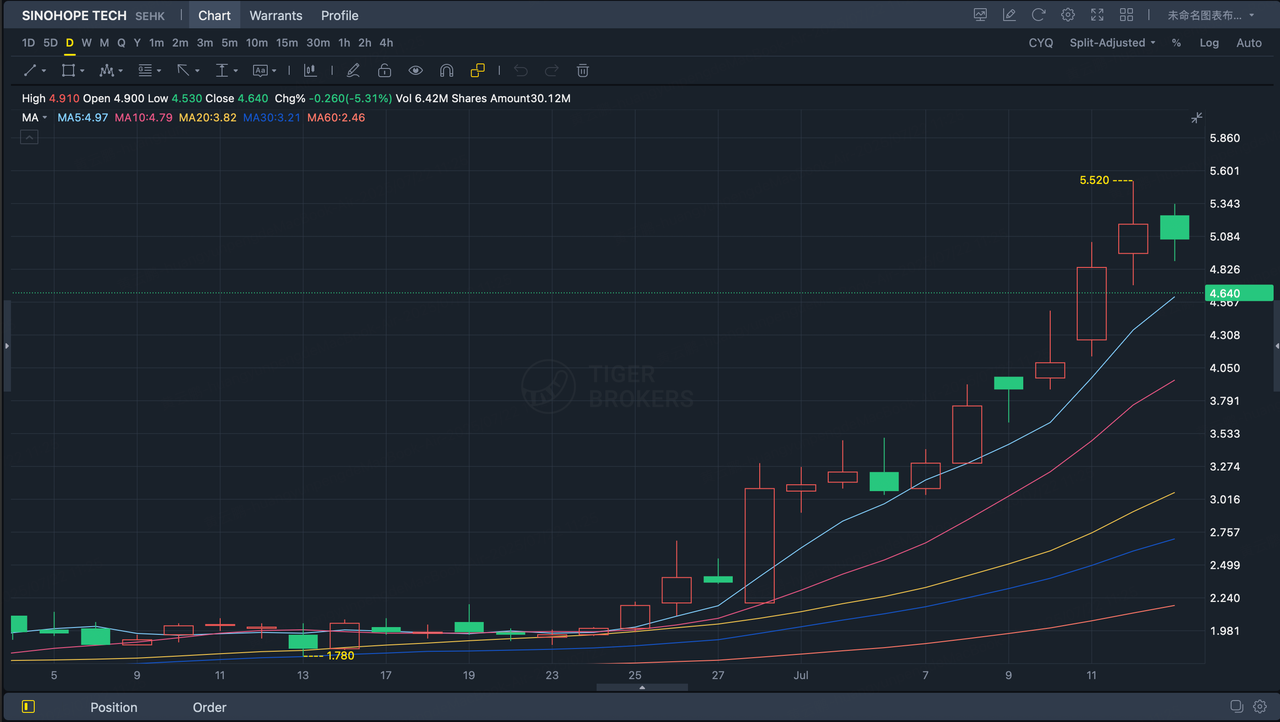Screen dimensions: 1280x722
Task: Click the MA20:3.82 yellow indicator label
Action: pos(208,118)
